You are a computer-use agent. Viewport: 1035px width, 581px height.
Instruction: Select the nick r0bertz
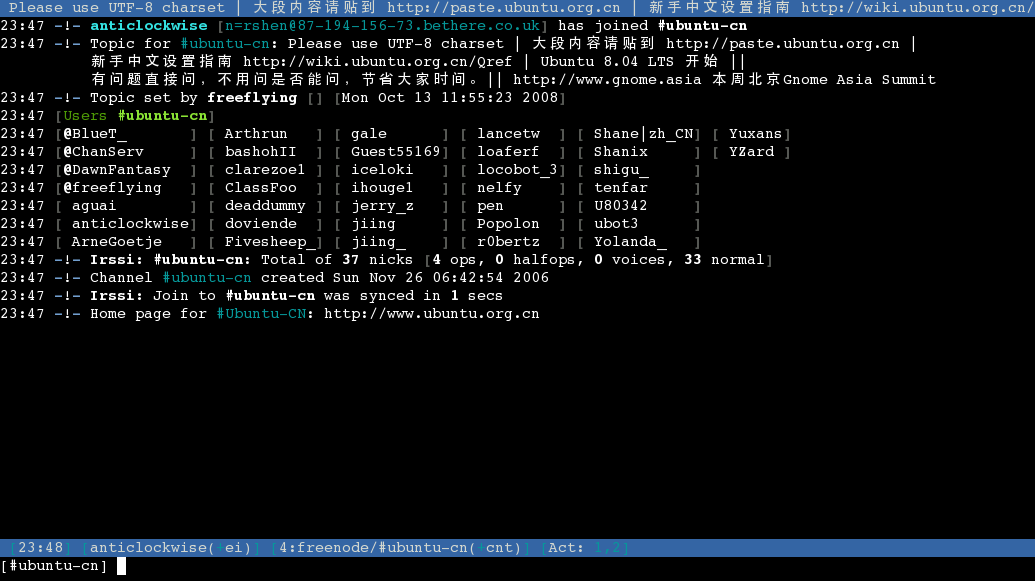tap(508, 242)
